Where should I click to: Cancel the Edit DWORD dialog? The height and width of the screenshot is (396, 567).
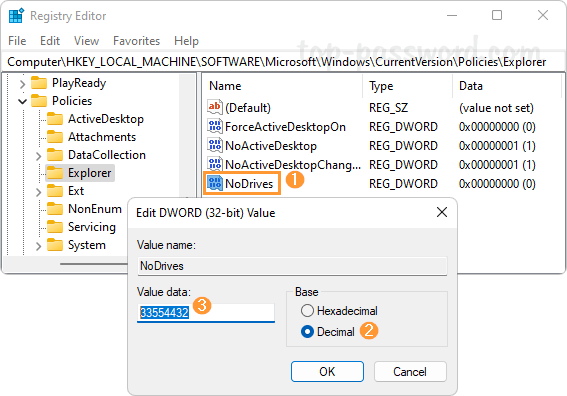click(410, 371)
